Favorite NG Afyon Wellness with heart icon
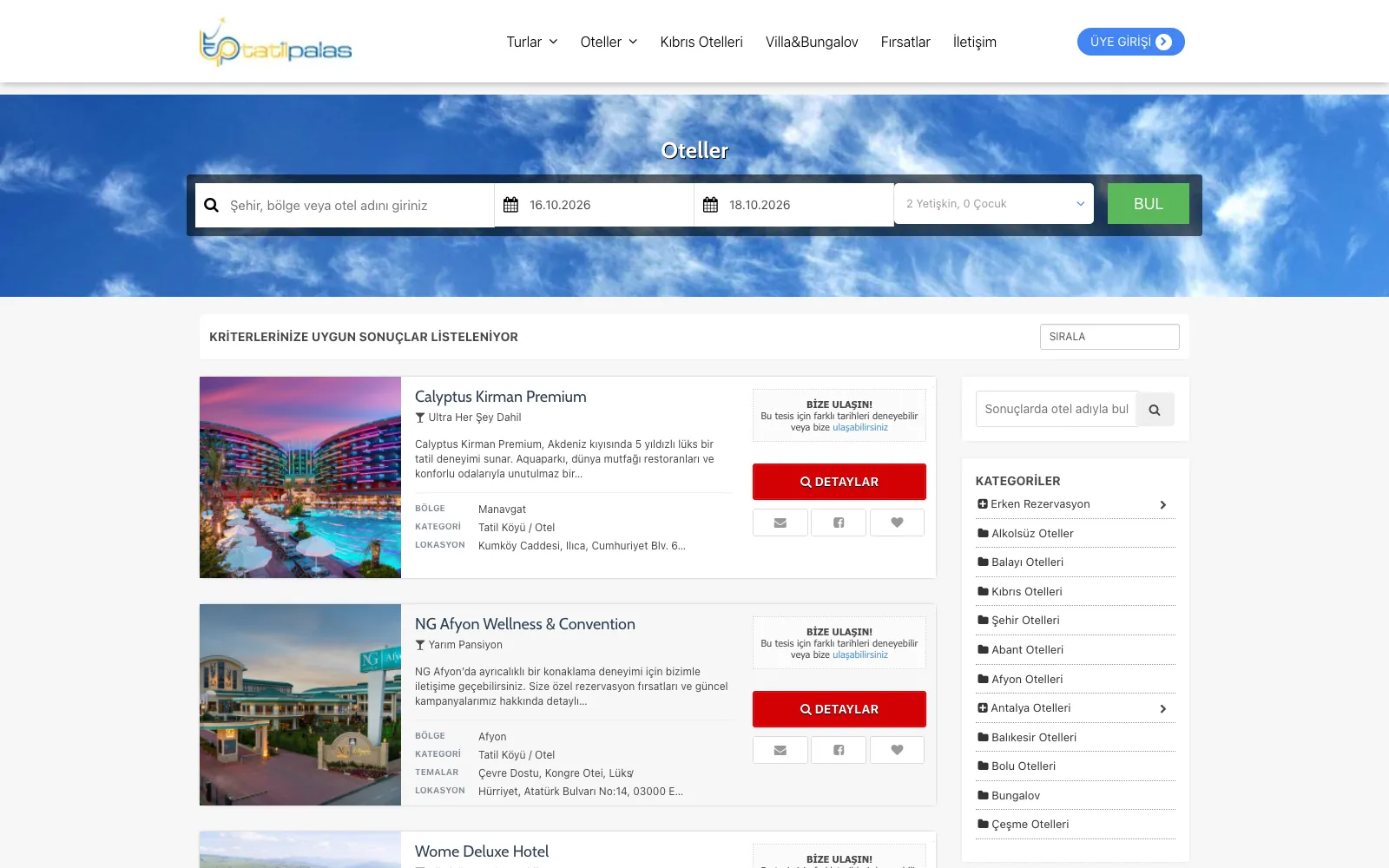Viewport: 1389px width, 868px height. tap(897, 750)
